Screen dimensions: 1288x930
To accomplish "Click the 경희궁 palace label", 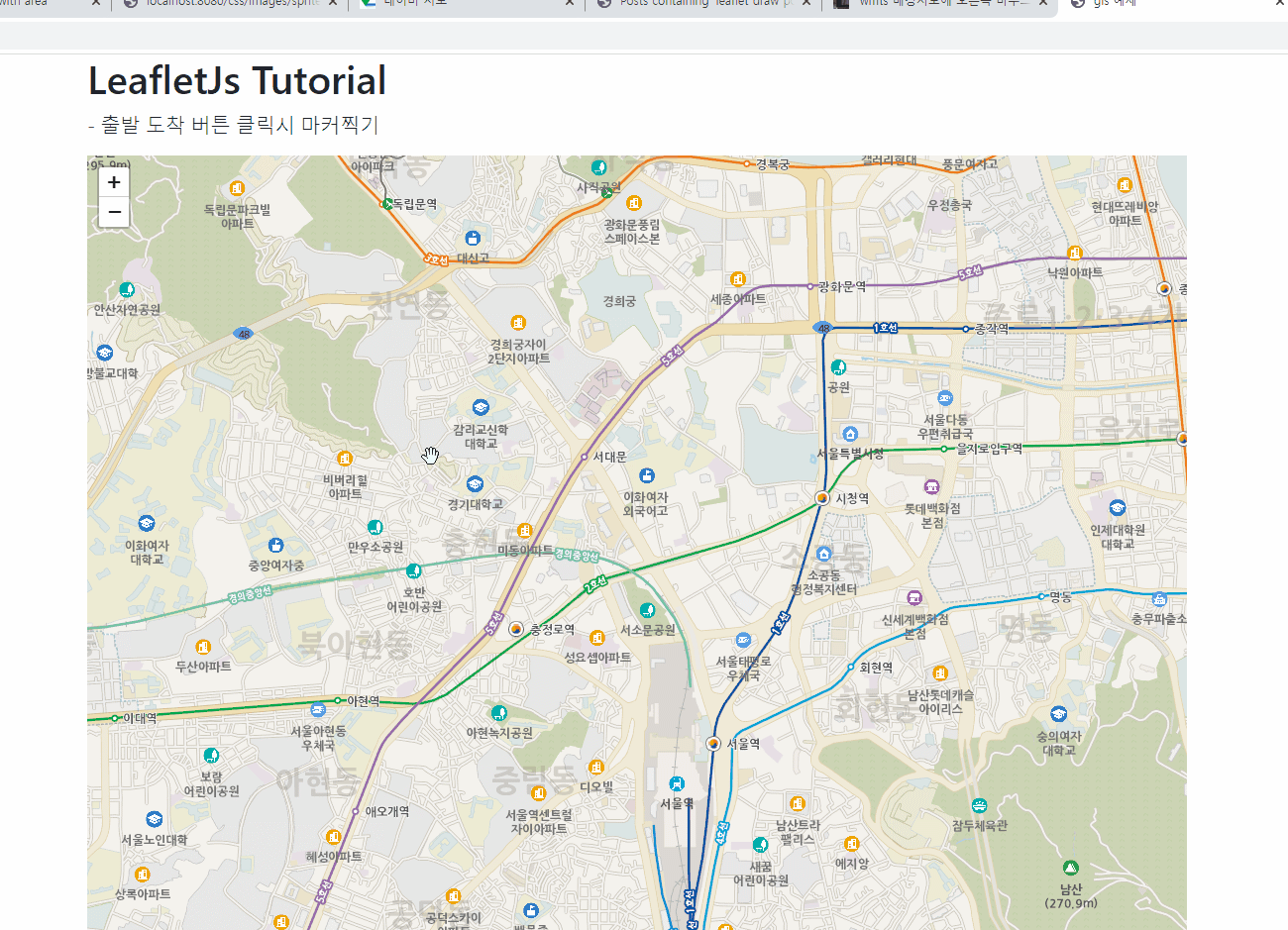I will click(619, 301).
